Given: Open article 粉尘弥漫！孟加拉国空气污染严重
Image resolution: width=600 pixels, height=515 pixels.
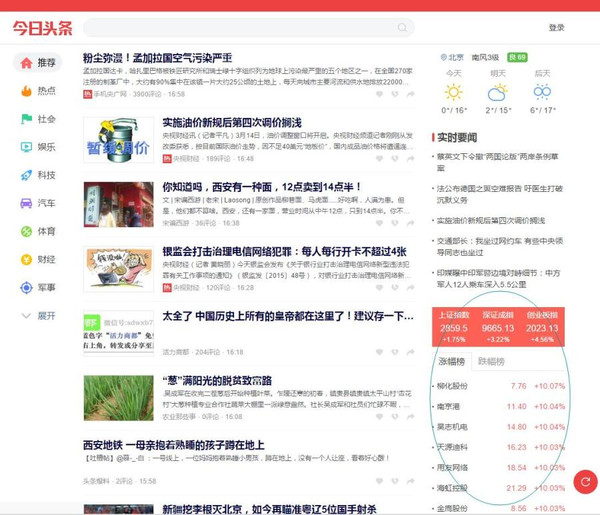Looking at the screenshot, I should click(x=157, y=58).
